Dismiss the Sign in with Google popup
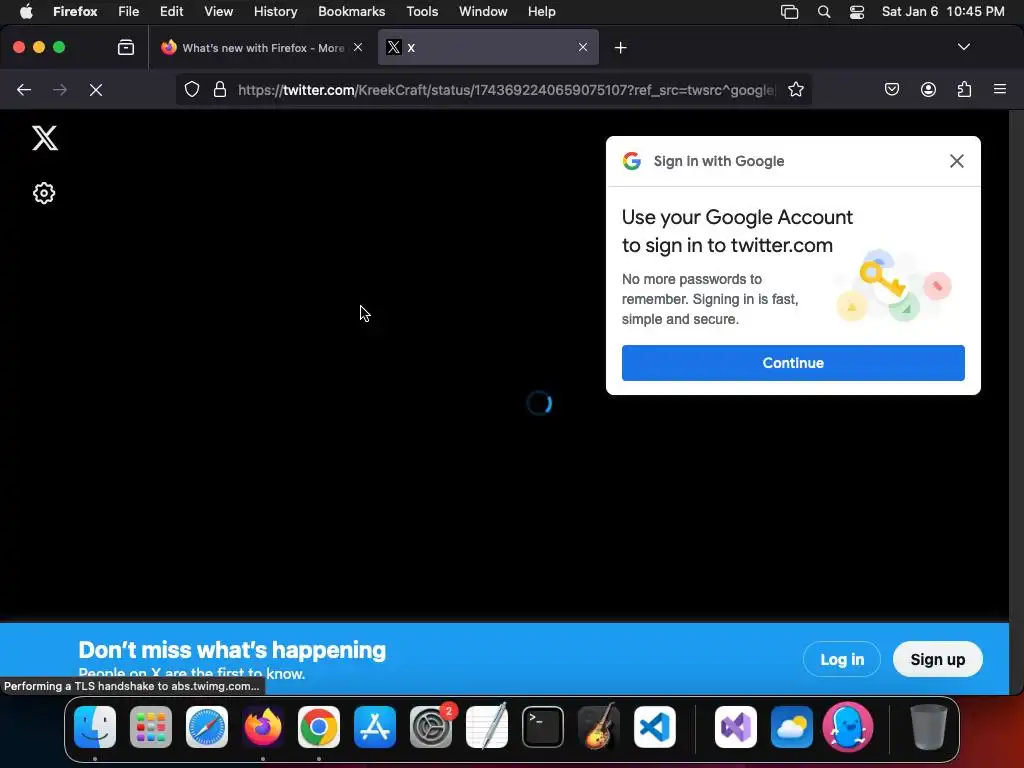This screenshot has height=768, width=1024. point(956,161)
